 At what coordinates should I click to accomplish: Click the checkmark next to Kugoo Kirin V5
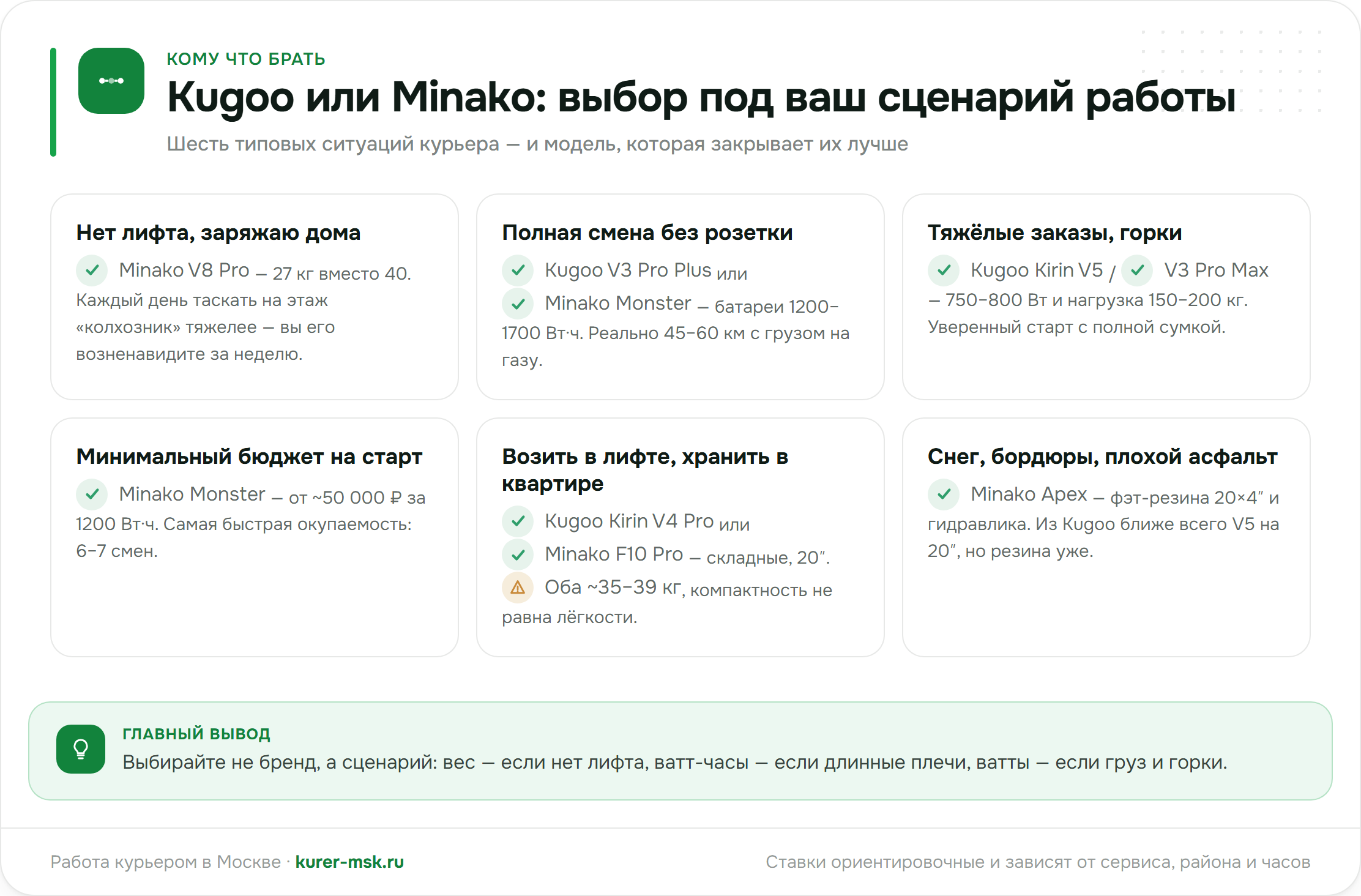pos(944,270)
